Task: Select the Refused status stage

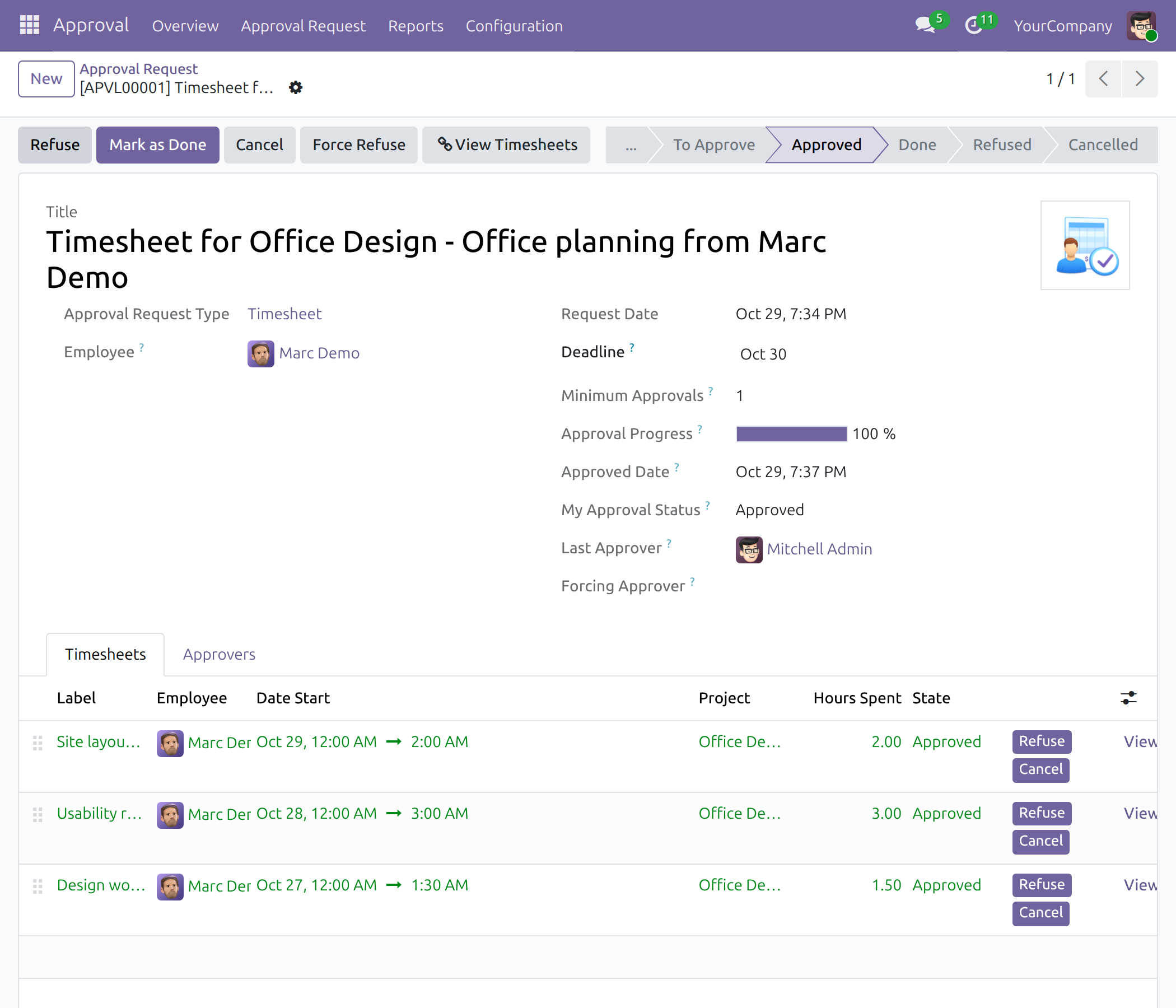Action: [x=1002, y=144]
